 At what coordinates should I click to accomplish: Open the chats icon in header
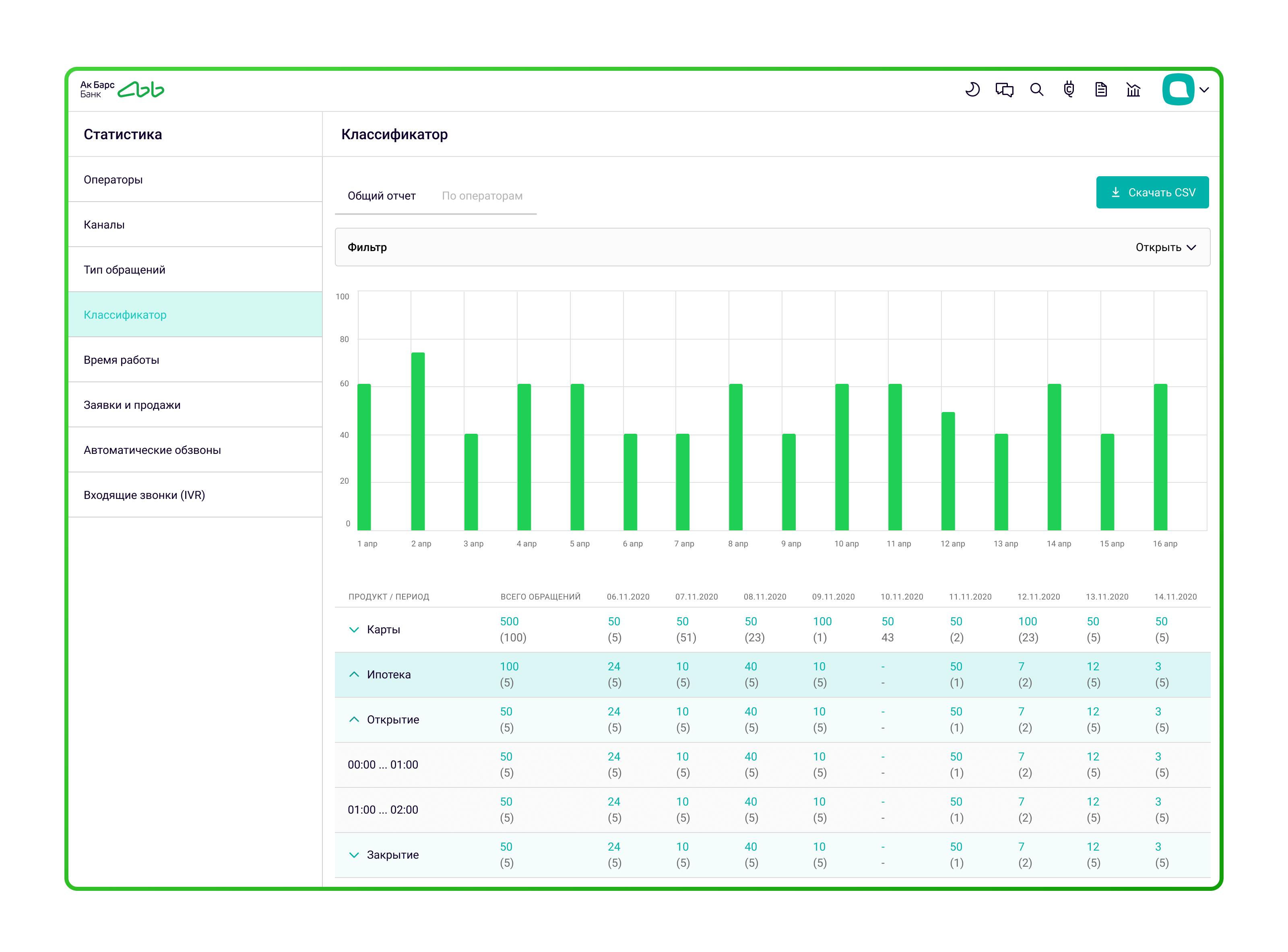tap(1004, 89)
